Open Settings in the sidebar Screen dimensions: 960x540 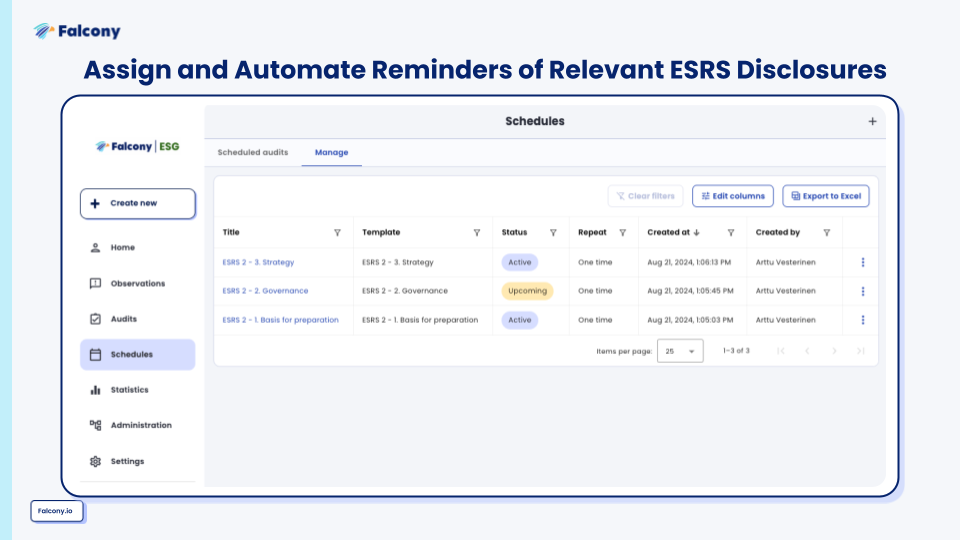click(138, 461)
